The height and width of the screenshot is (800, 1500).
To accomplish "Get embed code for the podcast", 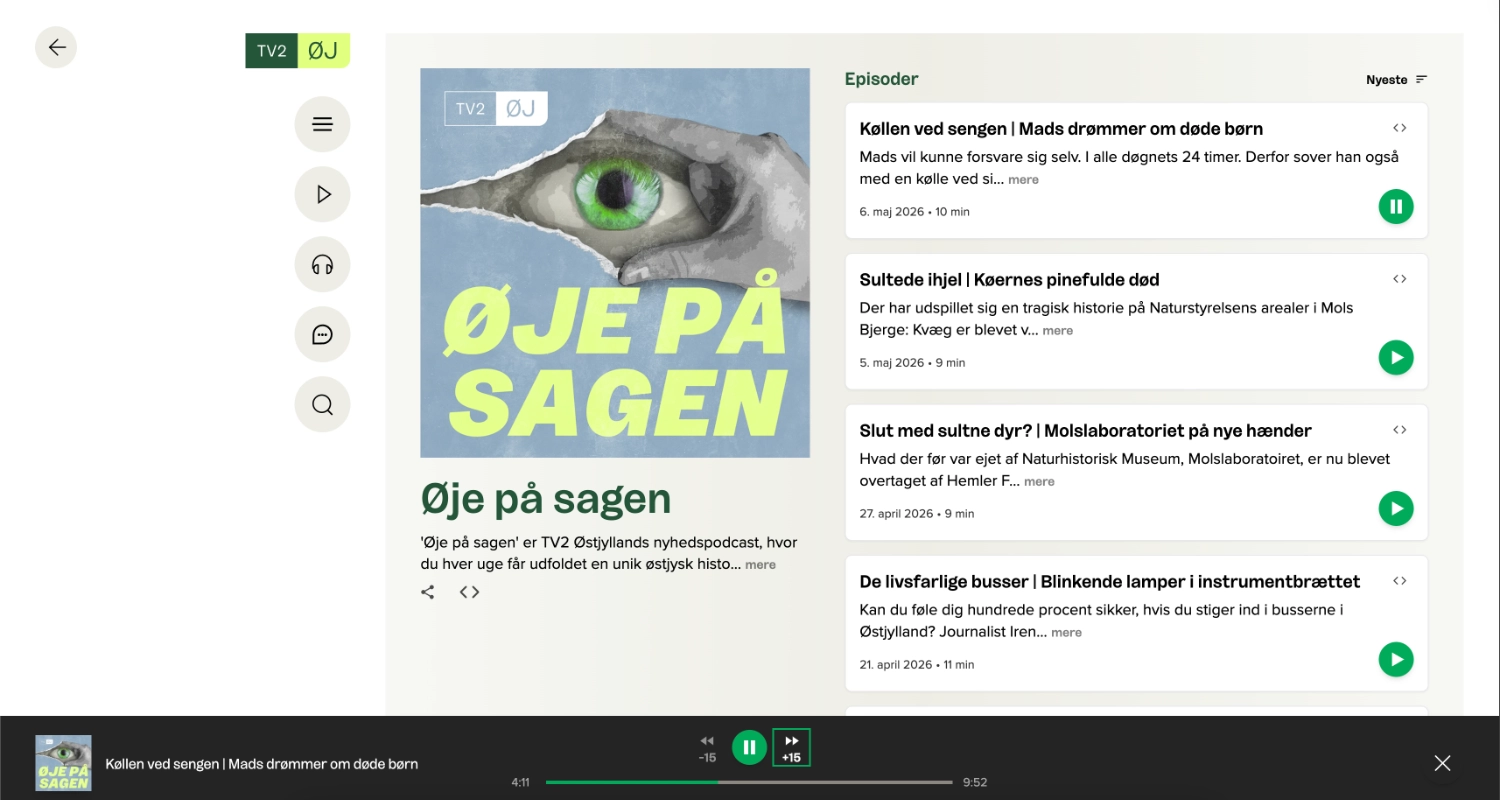I will 469,592.
